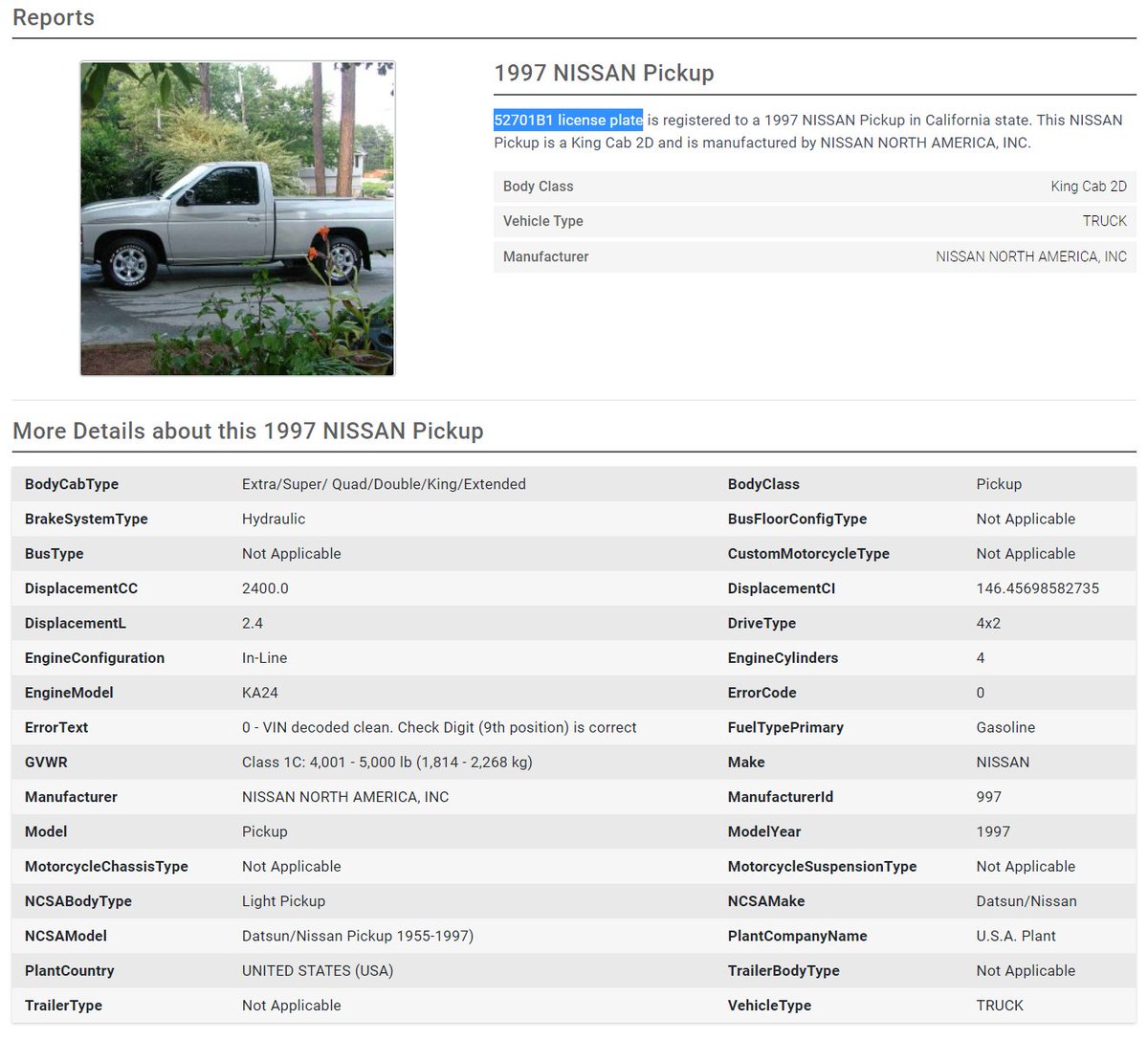The width and height of the screenshot is (1148, 1040).
Task: Click the DisplacementL label
Action: tap(76, 623)
